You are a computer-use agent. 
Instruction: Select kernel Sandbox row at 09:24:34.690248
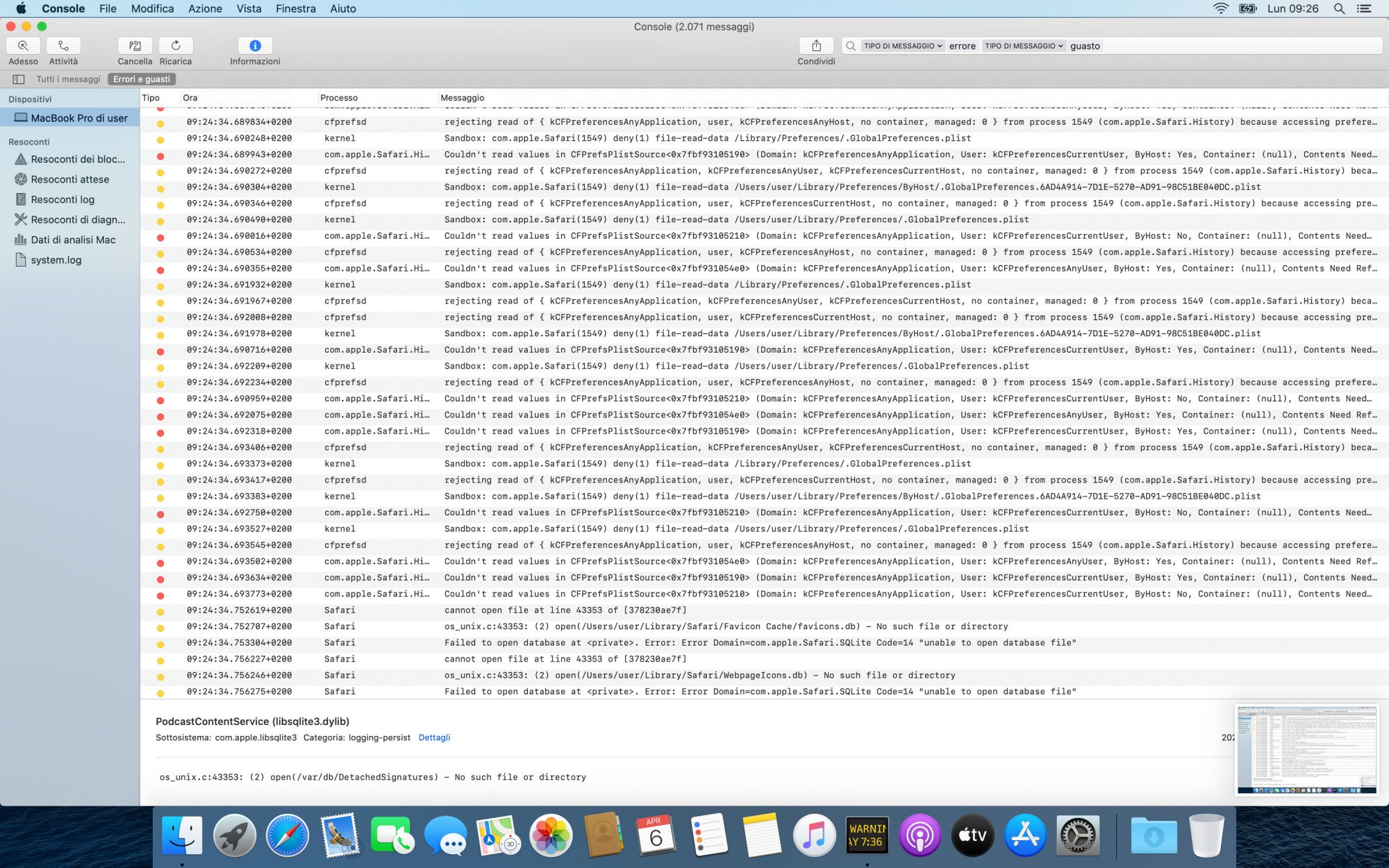[x=764, y=138]
